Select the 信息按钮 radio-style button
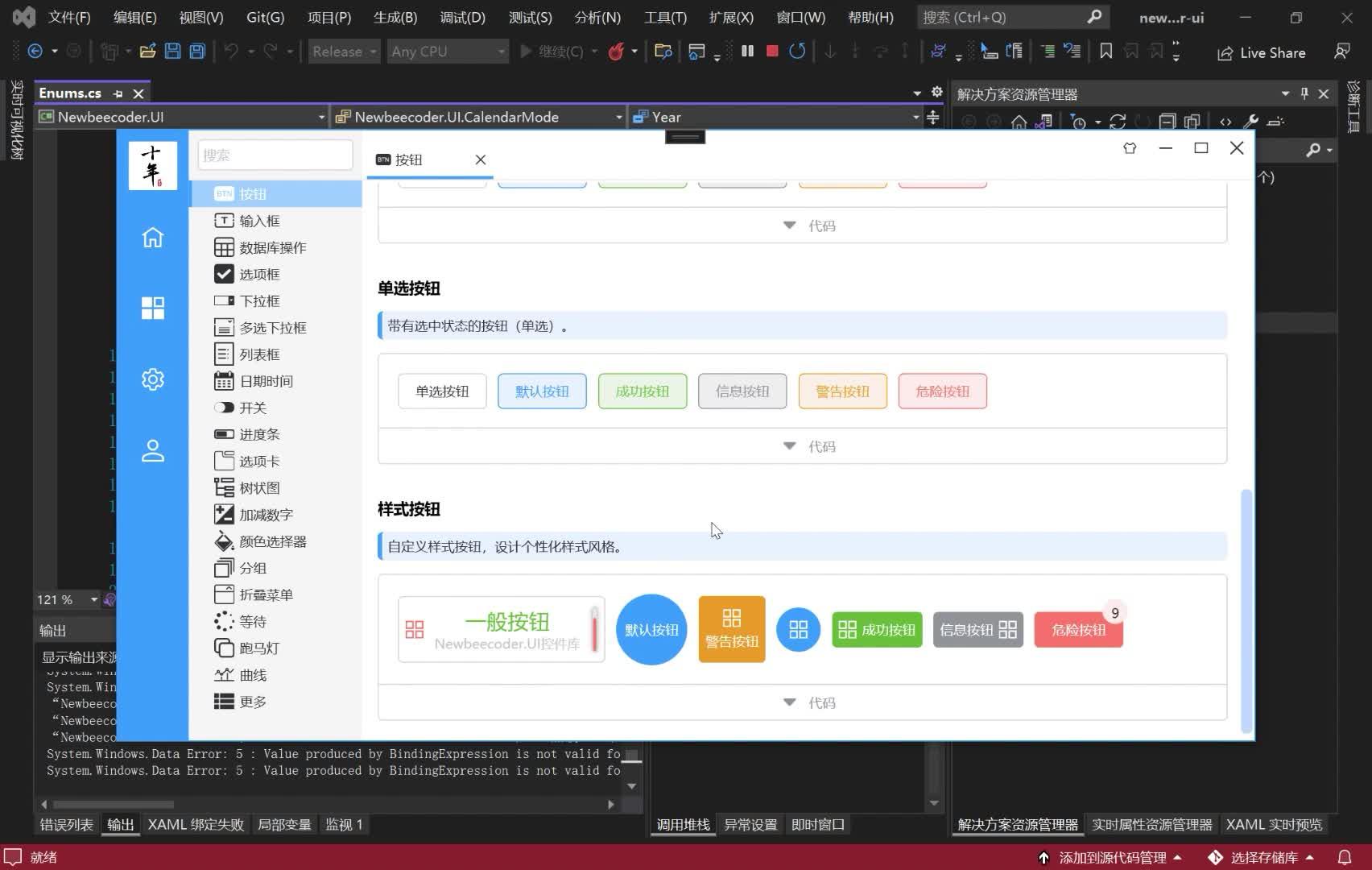The image size is (1372, 870). point(742,391)
